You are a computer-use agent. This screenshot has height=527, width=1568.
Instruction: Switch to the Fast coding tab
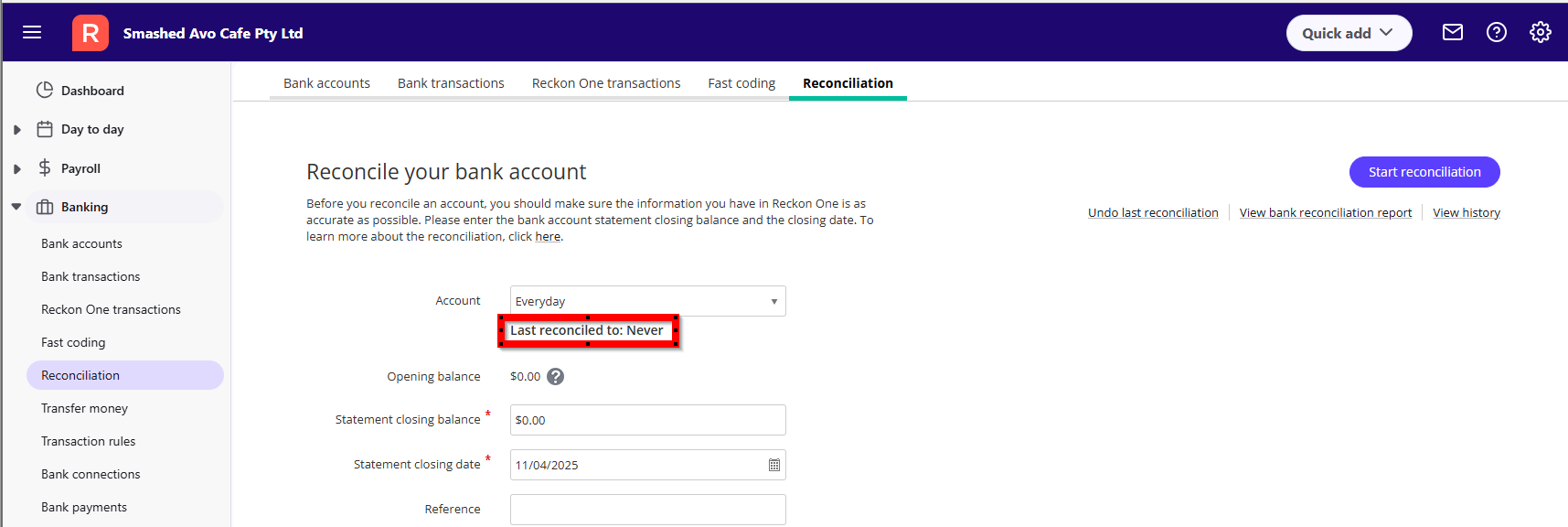(741, 83)
